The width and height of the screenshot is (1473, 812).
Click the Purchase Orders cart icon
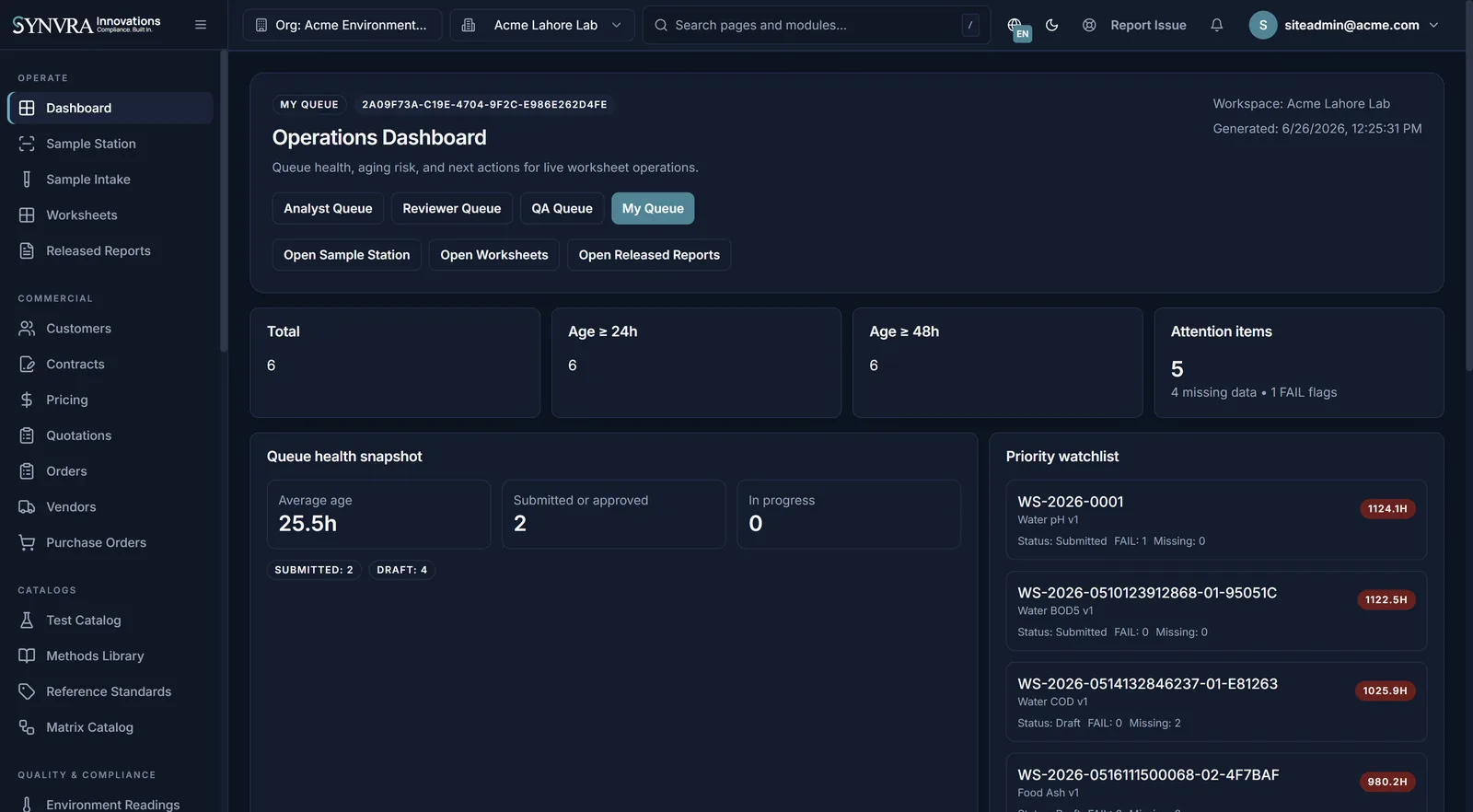pos(27,542)
